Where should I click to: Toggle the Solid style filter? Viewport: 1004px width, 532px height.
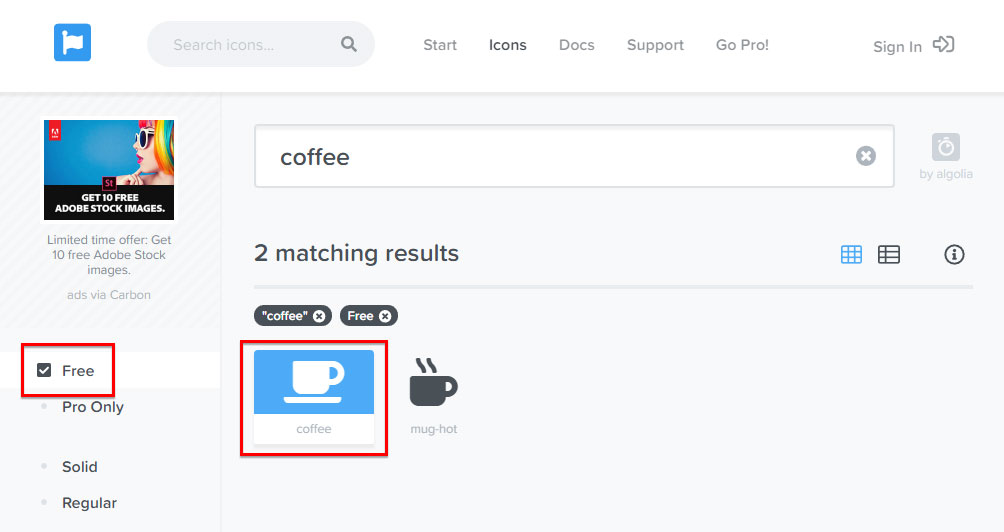79,467
